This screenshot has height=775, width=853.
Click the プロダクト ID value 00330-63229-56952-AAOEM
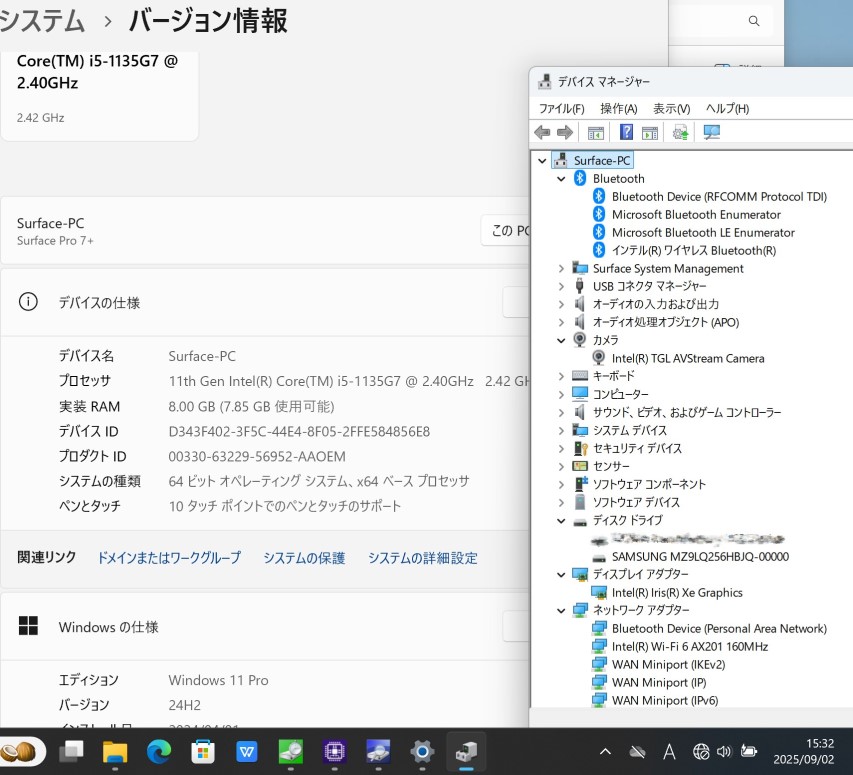257,456
